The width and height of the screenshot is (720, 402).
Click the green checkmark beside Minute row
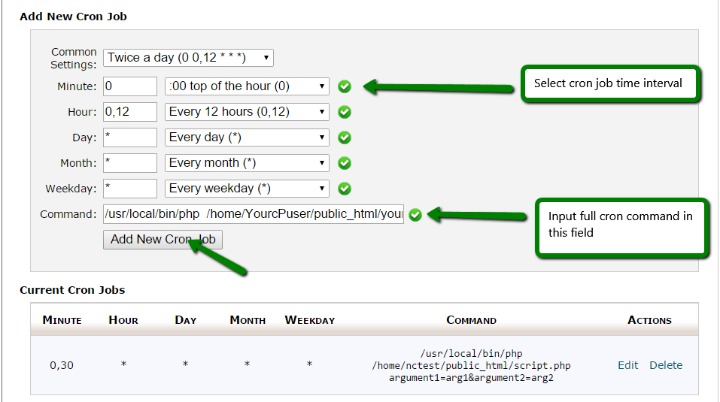(x=344, y=86)
